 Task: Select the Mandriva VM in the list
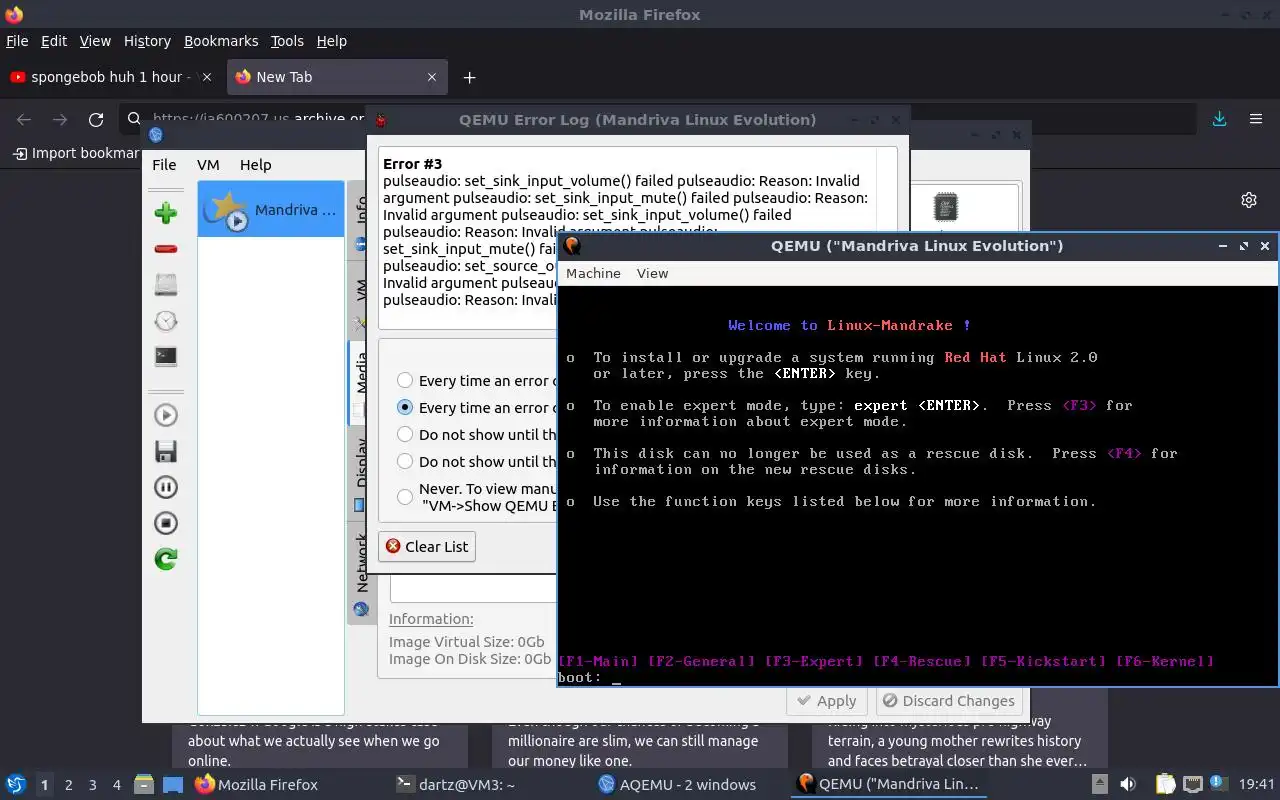(x=271, y=209)
